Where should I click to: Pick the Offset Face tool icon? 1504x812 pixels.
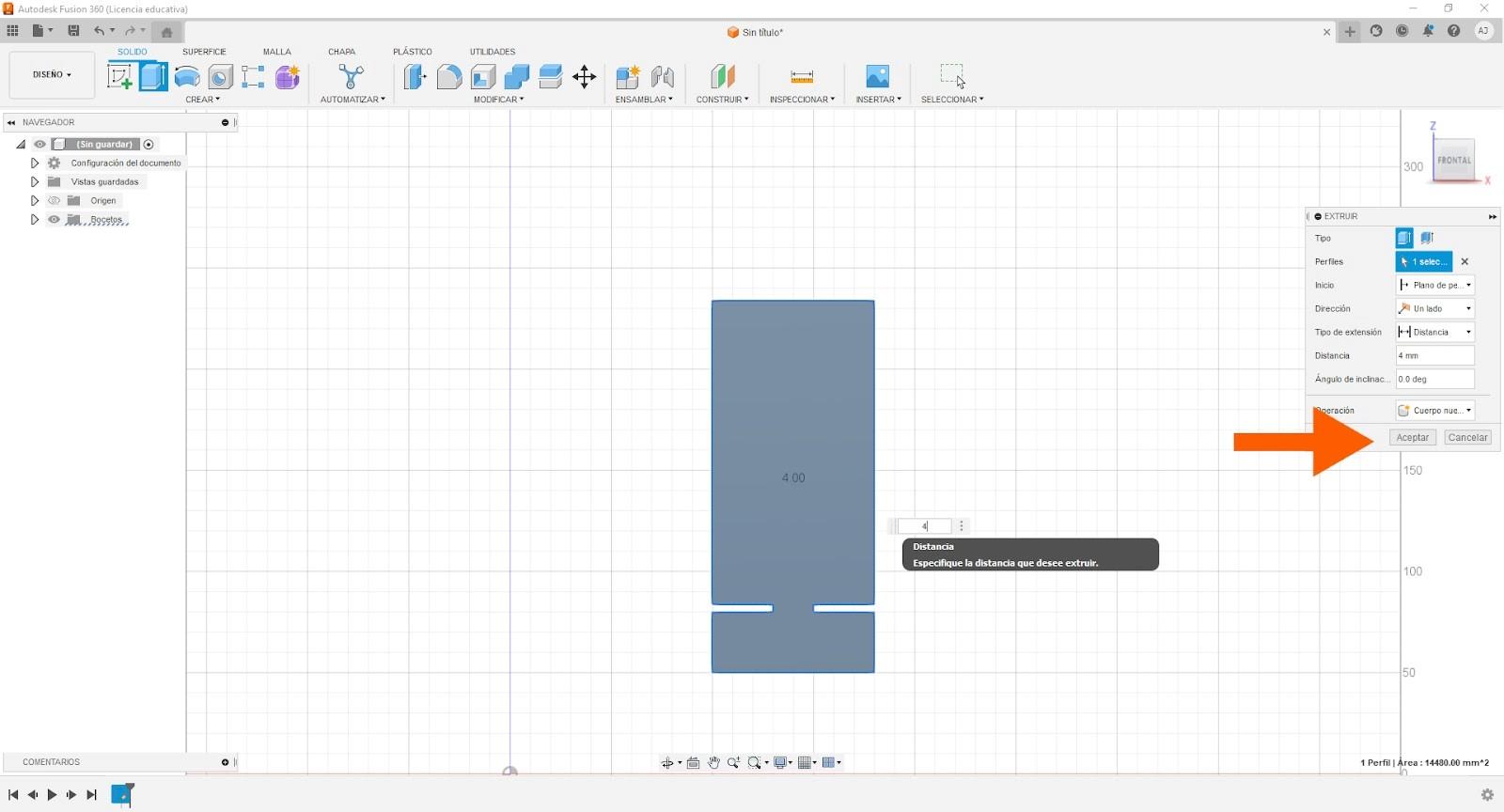551,77
